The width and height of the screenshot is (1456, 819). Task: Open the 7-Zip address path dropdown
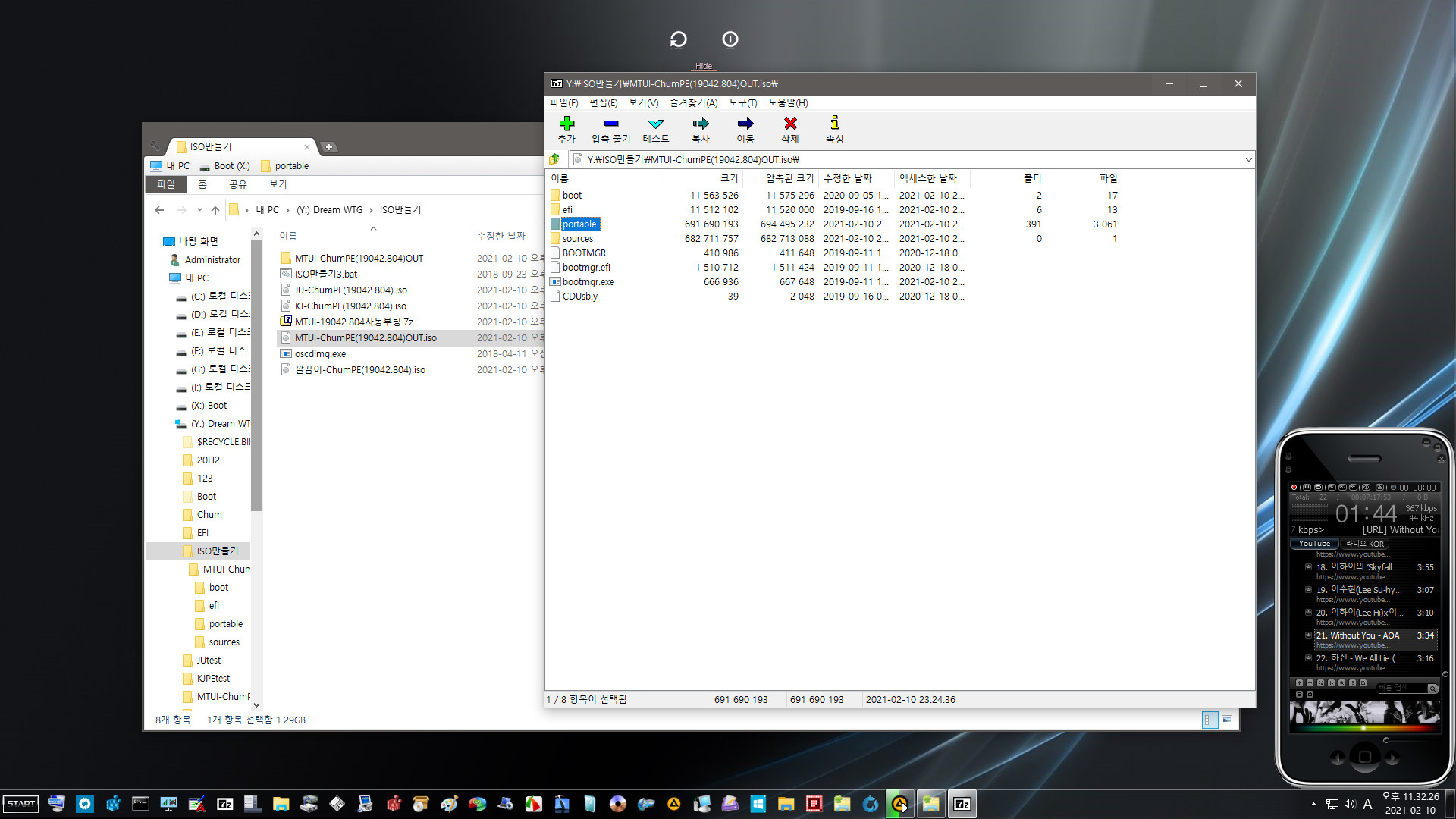pyautogui.click(x=1248, y=159)
